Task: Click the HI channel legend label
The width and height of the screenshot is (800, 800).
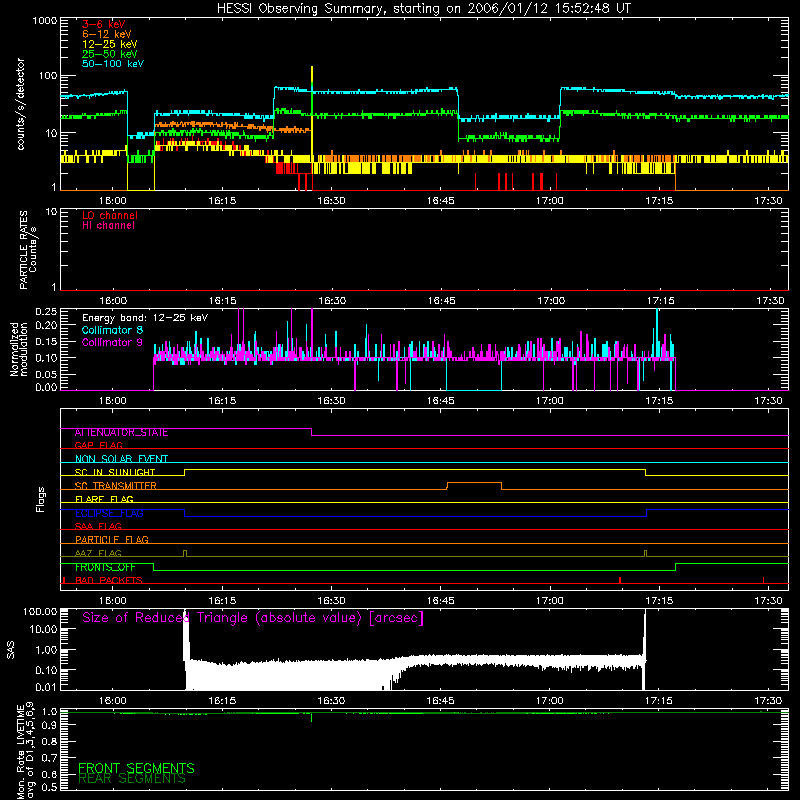Action: (x=108, y=226)
